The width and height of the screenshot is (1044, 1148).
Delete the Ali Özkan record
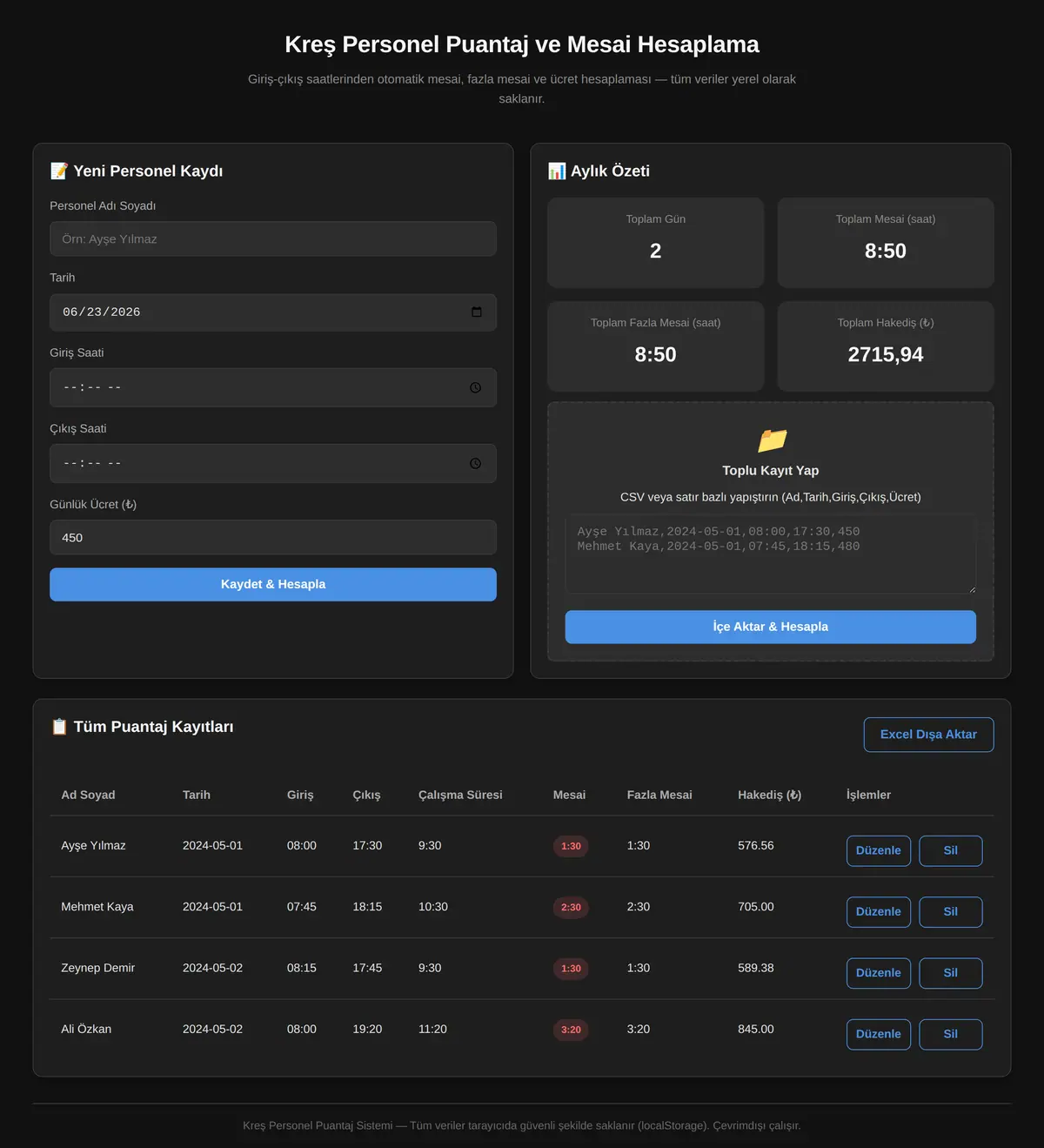tap(951, 1034)
